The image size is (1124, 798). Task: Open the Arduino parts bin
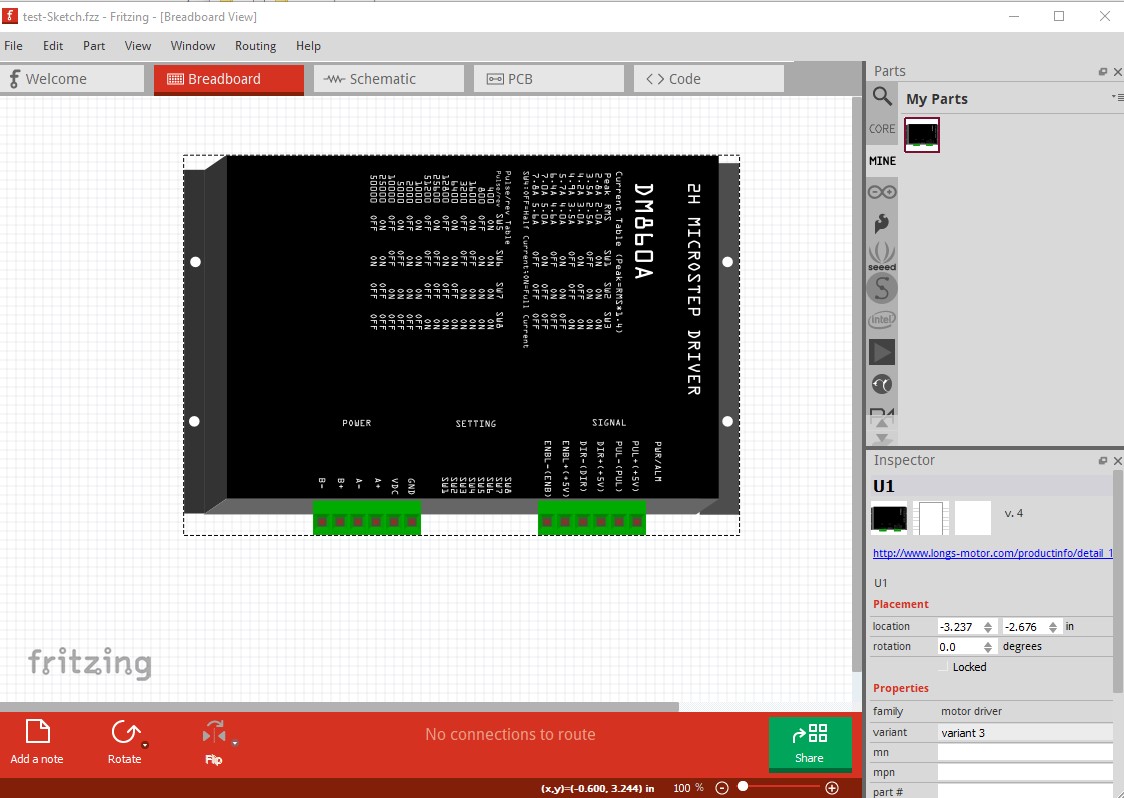[882, 192]
